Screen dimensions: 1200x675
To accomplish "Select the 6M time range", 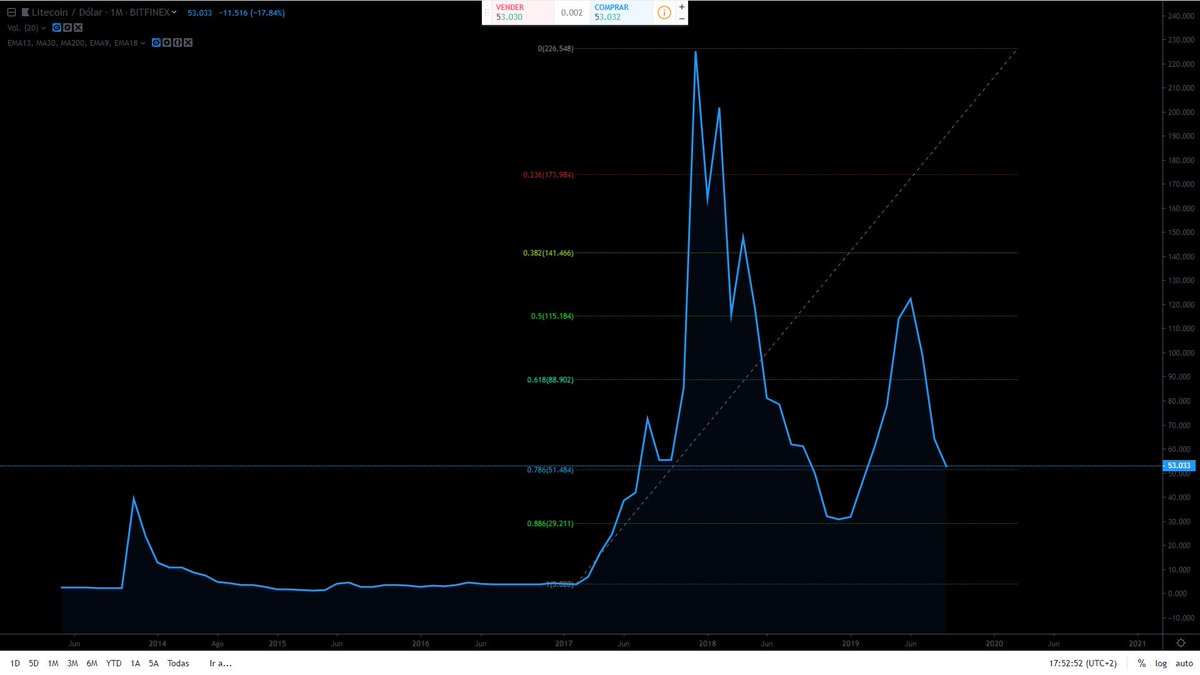I will [92, 663].
